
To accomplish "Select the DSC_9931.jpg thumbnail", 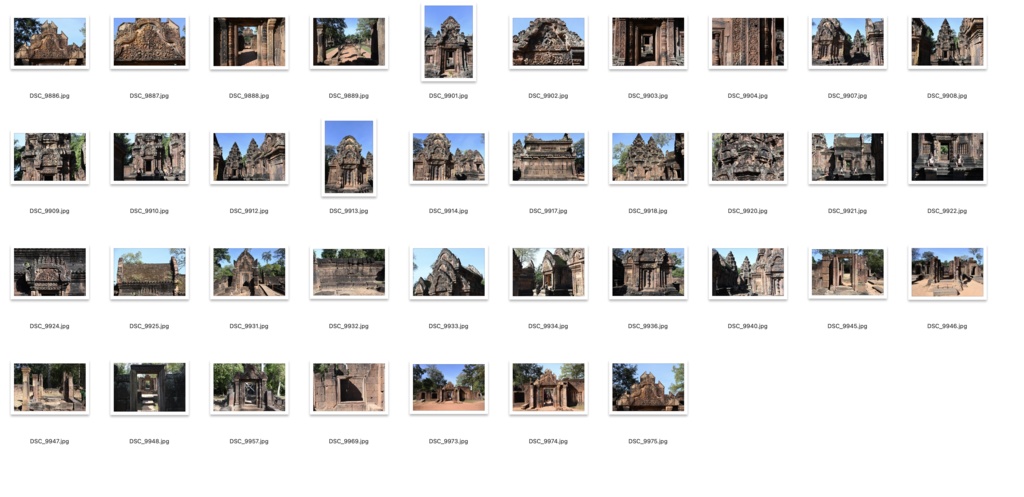I will coord(249,272).
